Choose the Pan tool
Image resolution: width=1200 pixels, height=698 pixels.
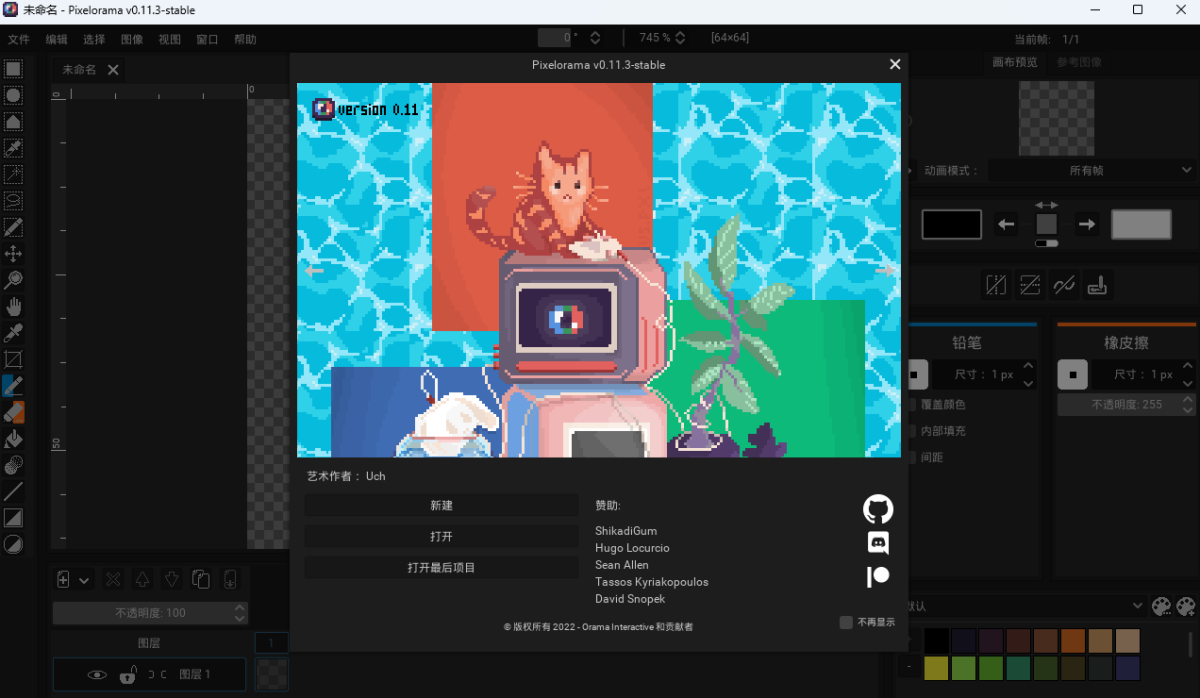[x=12, y=306]
